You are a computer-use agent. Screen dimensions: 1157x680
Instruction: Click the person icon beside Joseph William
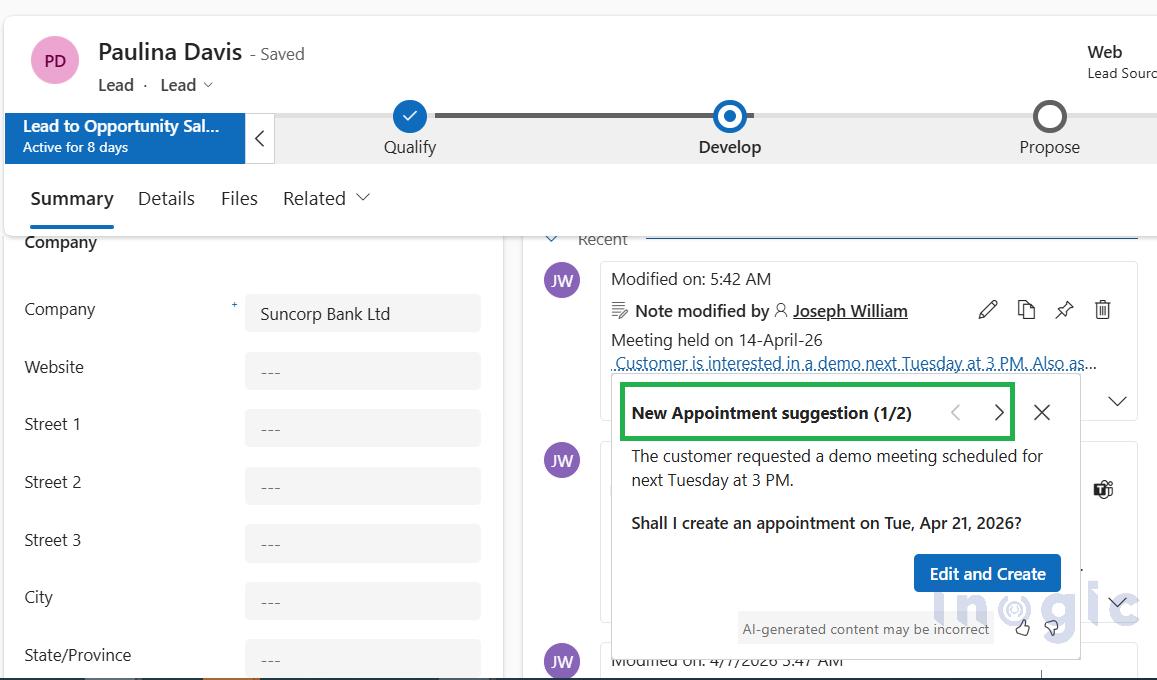[x=781, y=311]
